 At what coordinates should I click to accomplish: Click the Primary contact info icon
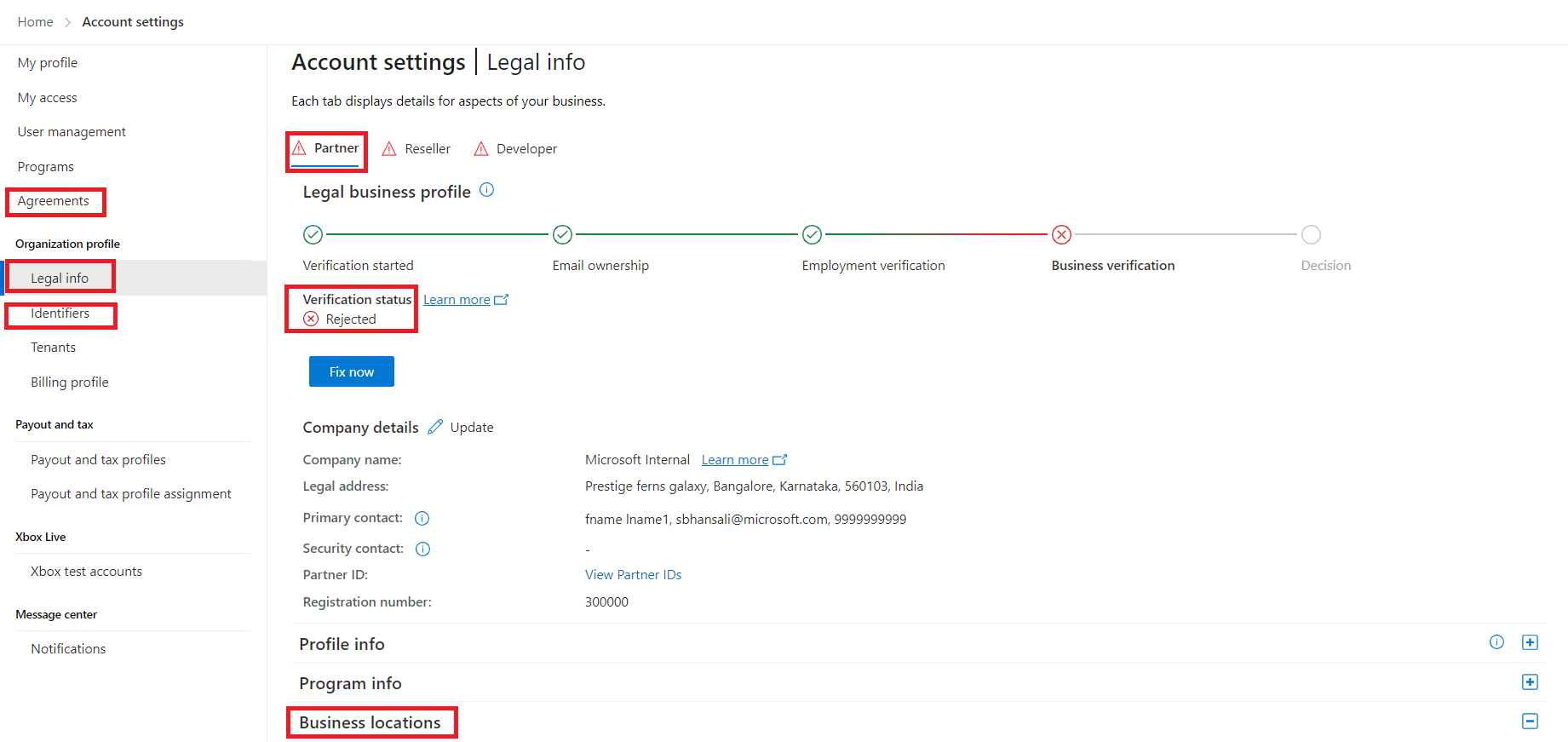pos(422,518)
